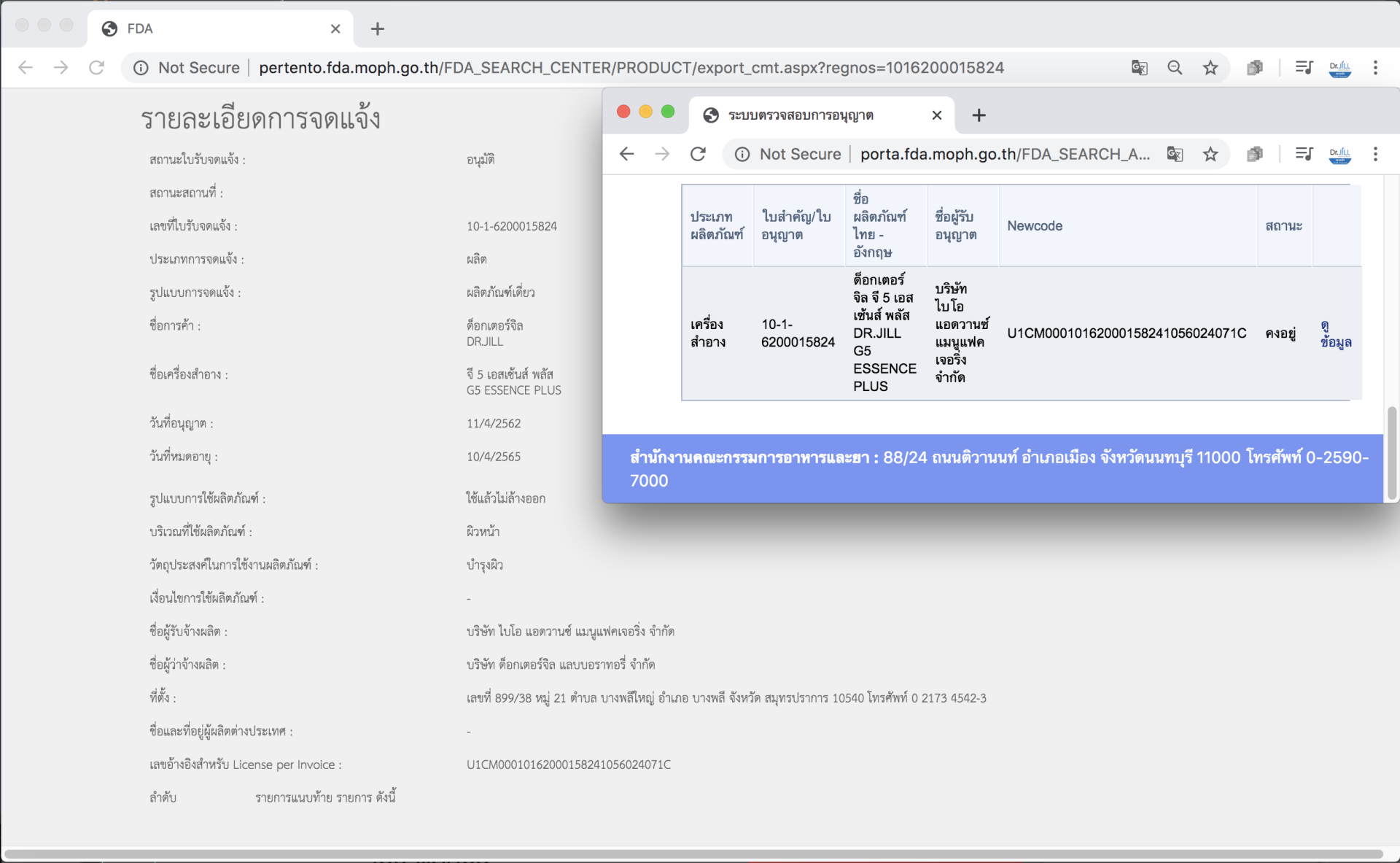Click value ผิวหน้า
Screen dimensions: 1400x863
pyautogui.click(x=483, y=532)
